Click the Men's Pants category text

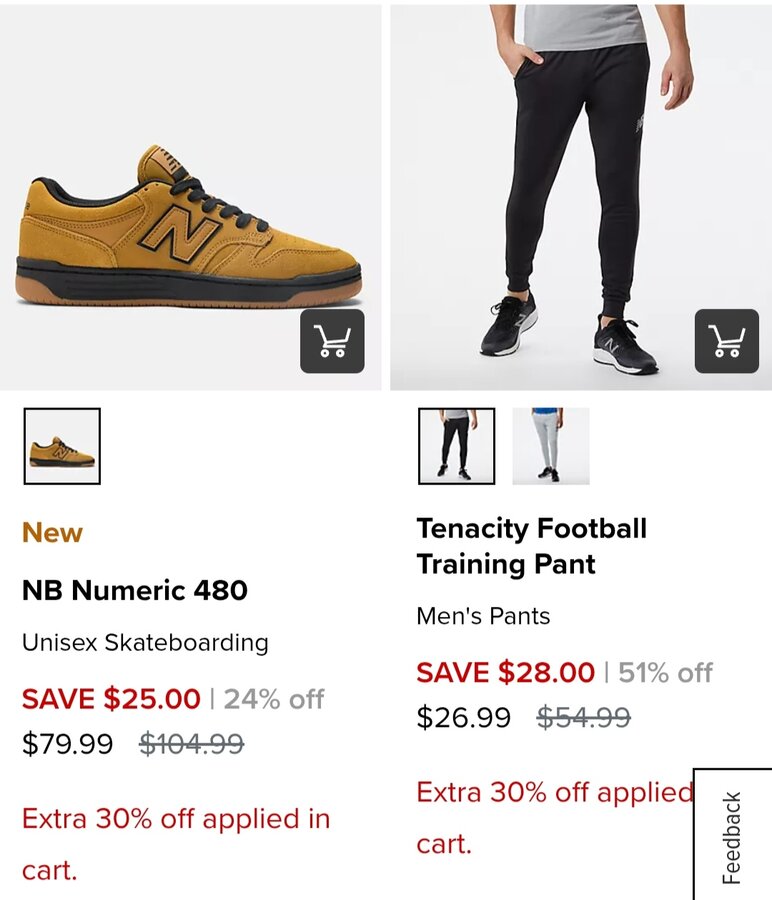point(483,616)
